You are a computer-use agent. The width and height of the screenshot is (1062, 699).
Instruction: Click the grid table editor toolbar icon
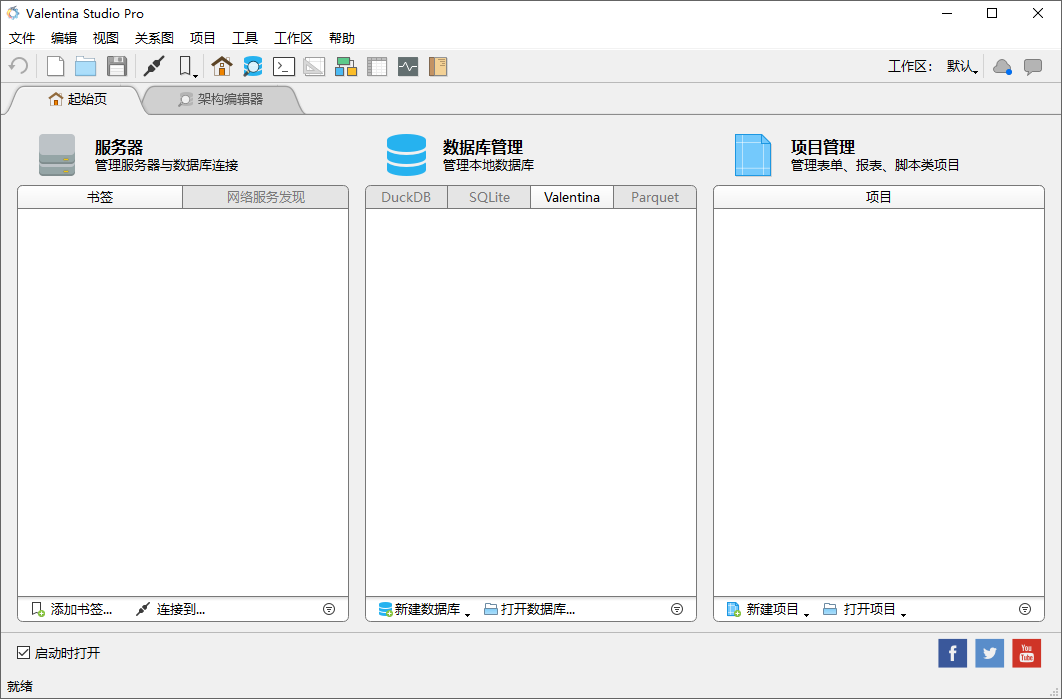pos(377,66)
